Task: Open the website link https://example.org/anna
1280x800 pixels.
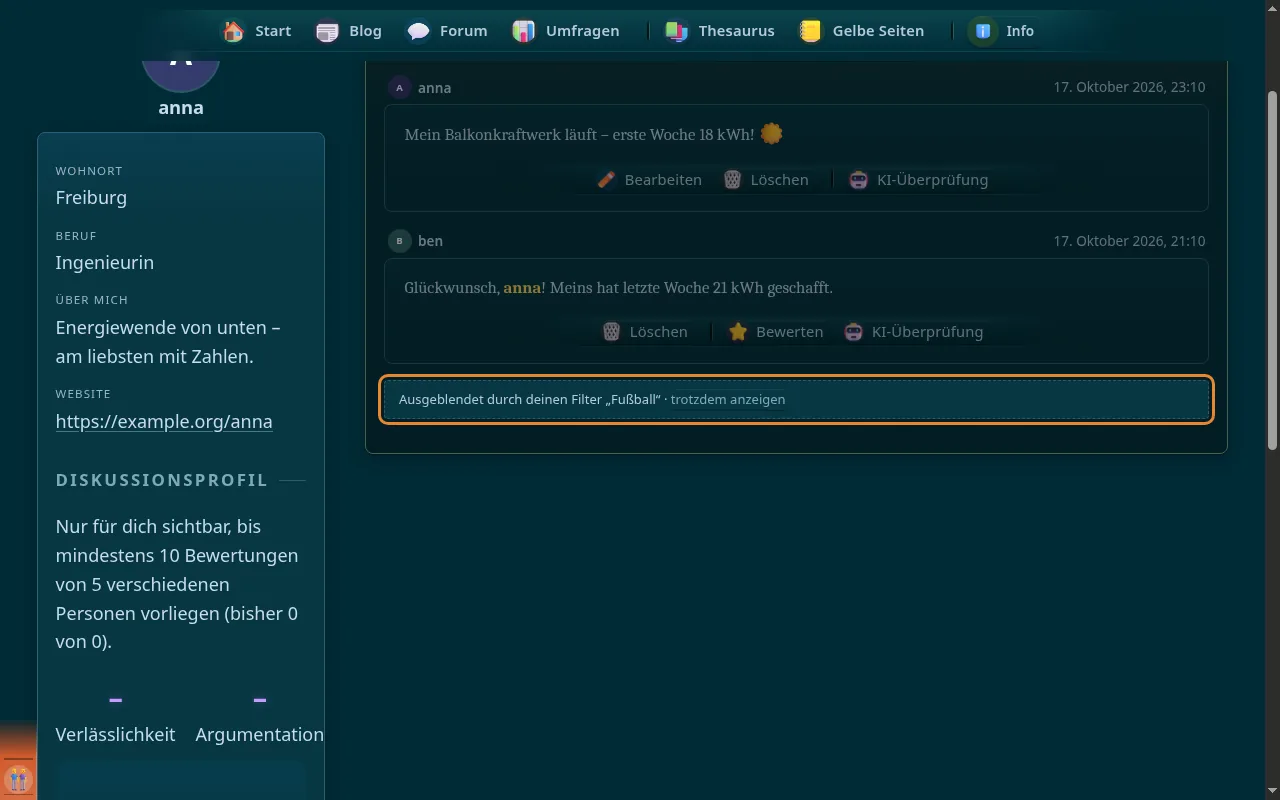Action: (x=164, y=421)
